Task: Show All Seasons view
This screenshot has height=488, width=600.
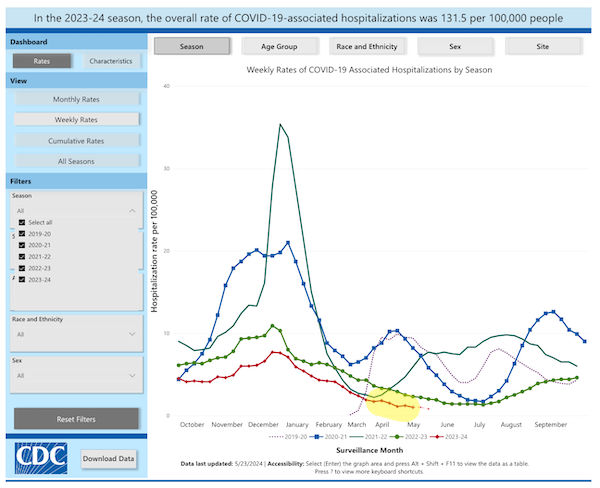Action: click(x=77, y=161)
